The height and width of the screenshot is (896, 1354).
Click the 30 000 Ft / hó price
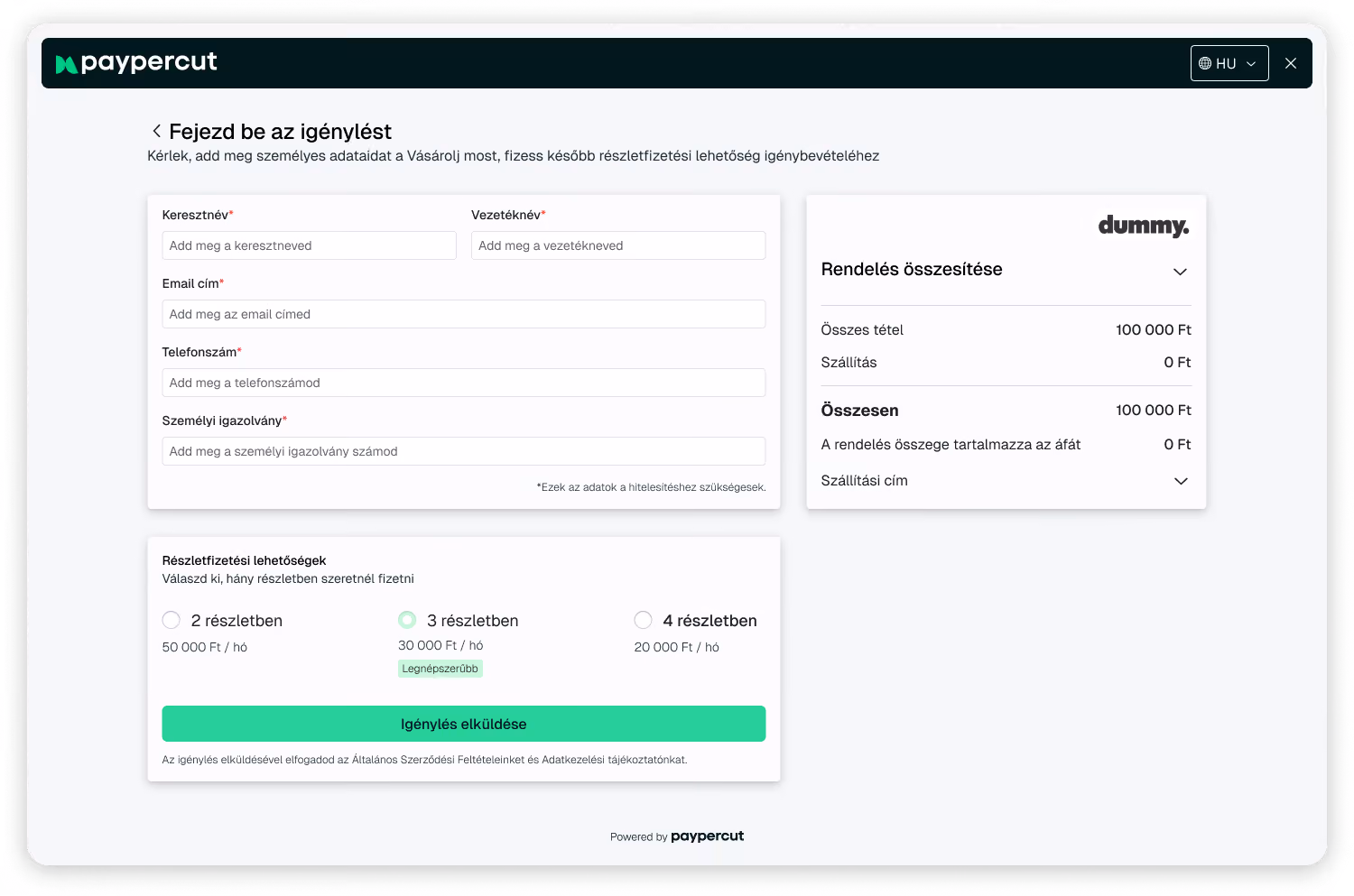(441, 645)
